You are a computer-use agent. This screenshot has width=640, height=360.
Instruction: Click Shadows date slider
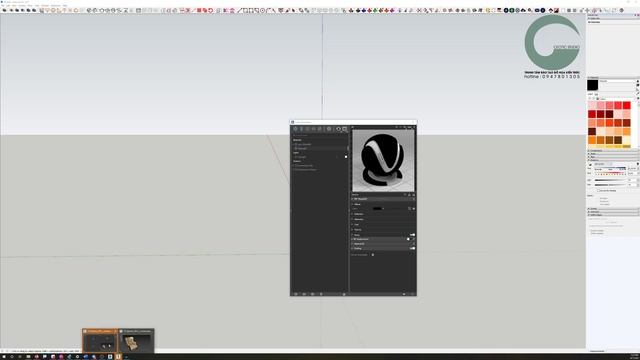tap(610, 173)
